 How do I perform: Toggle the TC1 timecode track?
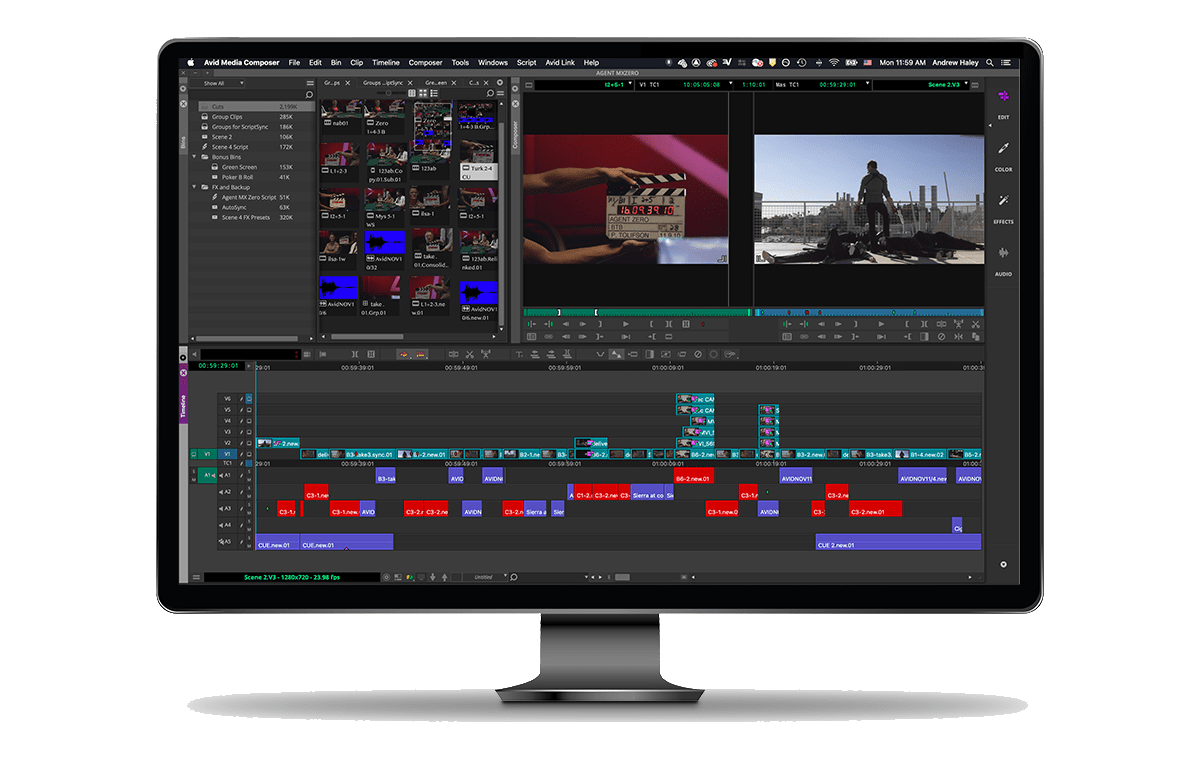tap(227, 464)
